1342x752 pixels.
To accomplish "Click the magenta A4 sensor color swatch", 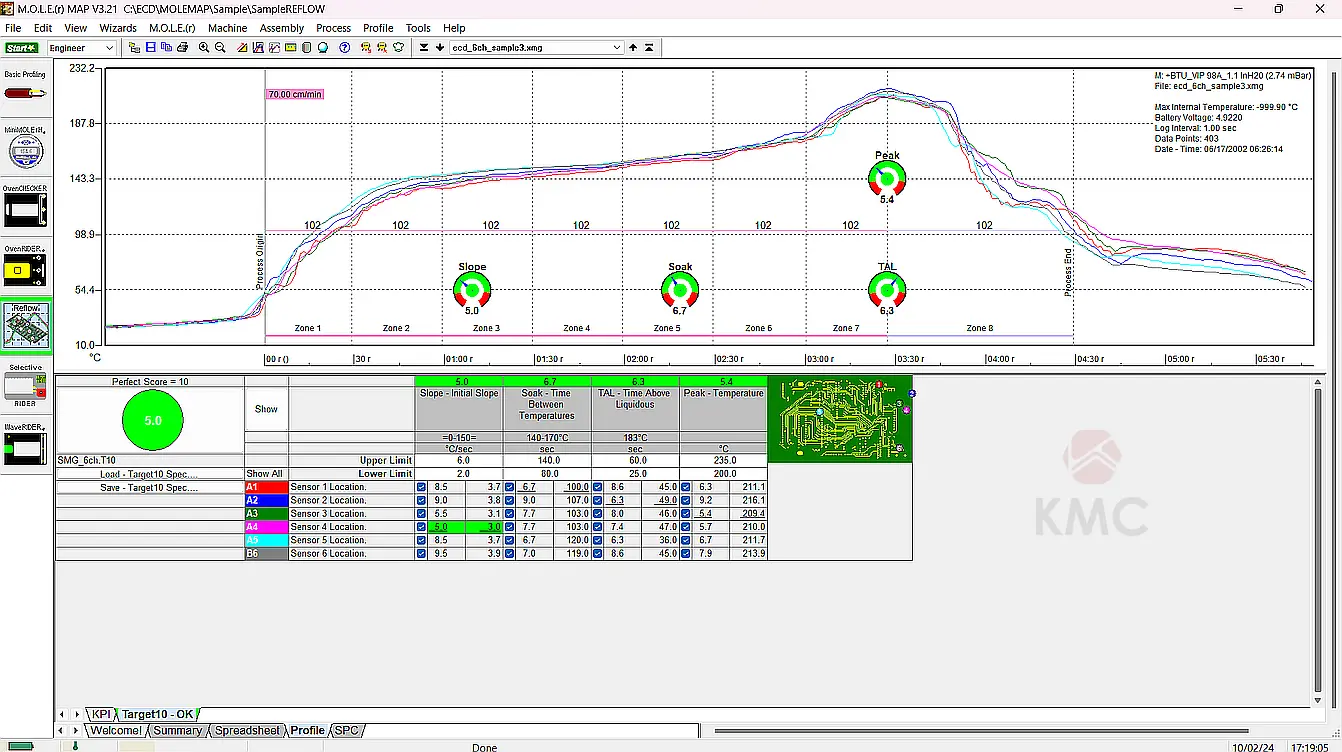I will (x=266, y=527).
